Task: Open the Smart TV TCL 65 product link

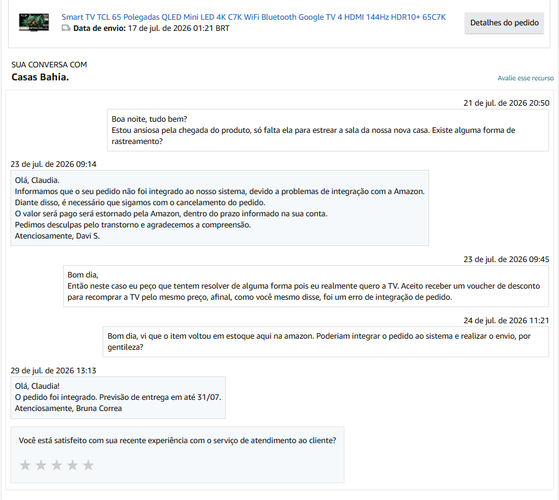Action: point(253,17)
